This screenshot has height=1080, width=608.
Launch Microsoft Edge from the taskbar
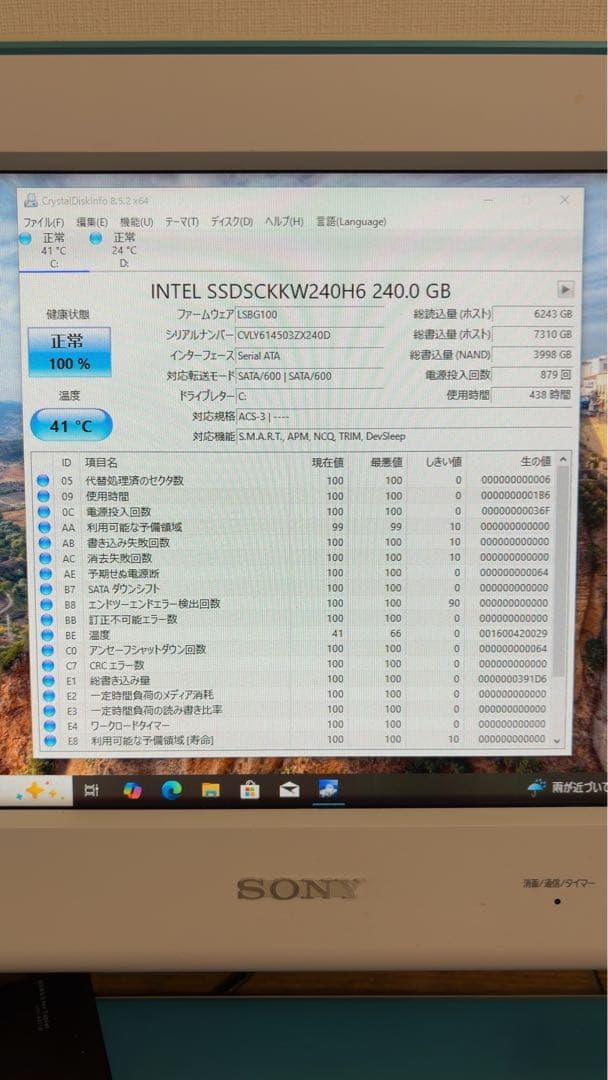171,791
